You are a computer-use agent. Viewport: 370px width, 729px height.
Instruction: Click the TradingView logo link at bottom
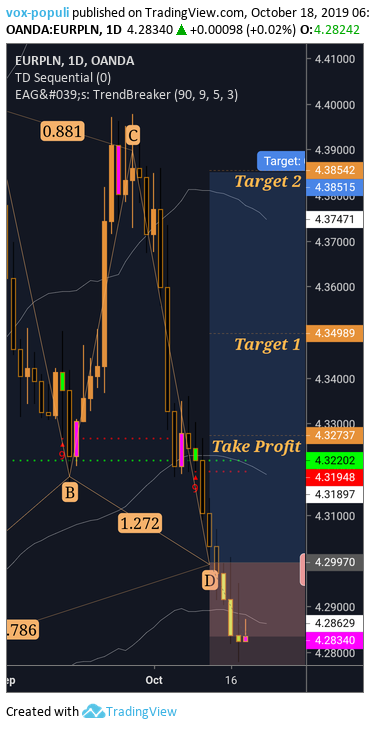130,711
